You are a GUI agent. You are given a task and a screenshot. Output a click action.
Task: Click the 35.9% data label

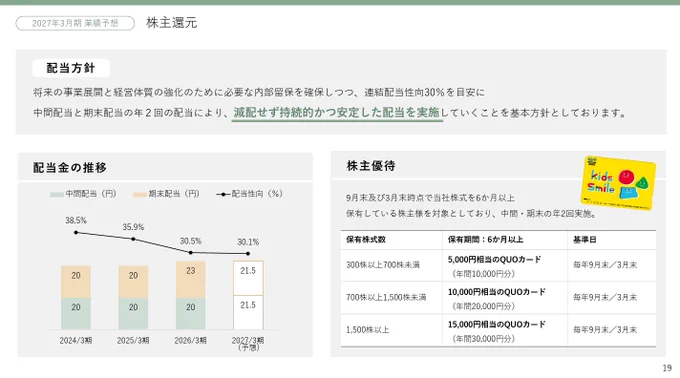133,227
